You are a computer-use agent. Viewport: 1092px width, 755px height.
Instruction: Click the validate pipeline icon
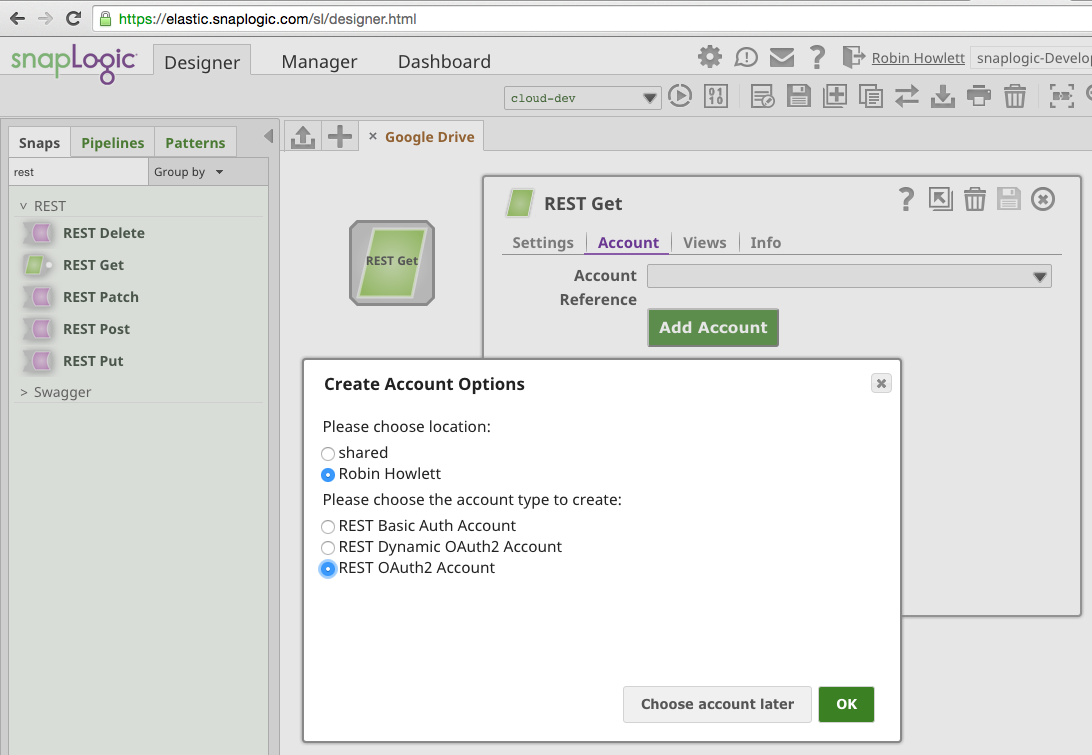(716, 95)
